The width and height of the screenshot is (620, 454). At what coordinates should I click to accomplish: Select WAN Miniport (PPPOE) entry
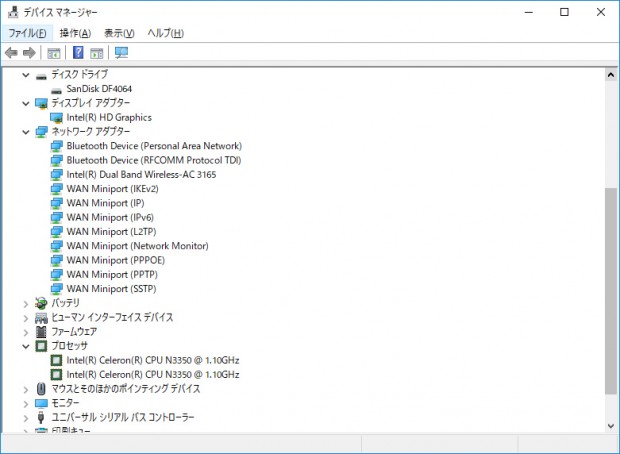click(x=115, y=260)
